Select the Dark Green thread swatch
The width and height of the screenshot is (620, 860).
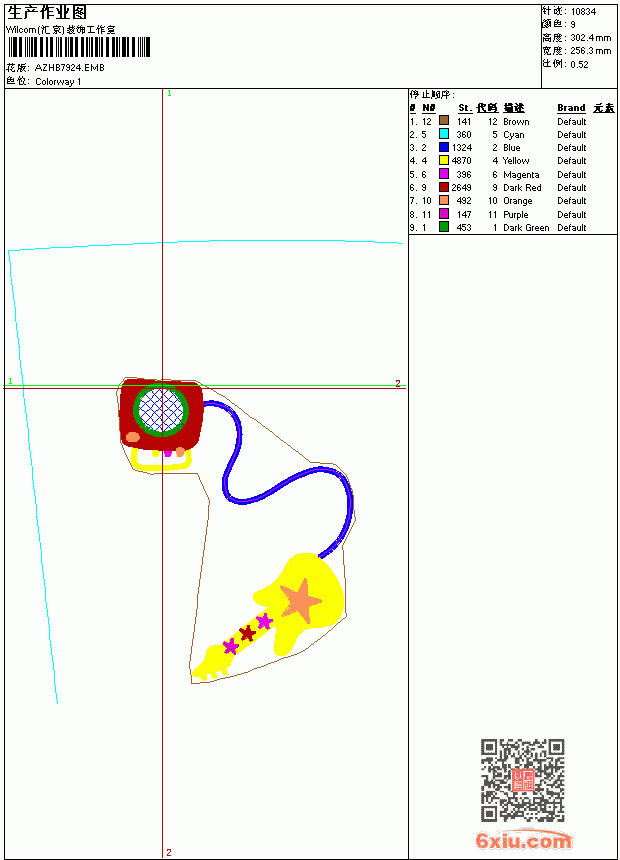[444, 227]
